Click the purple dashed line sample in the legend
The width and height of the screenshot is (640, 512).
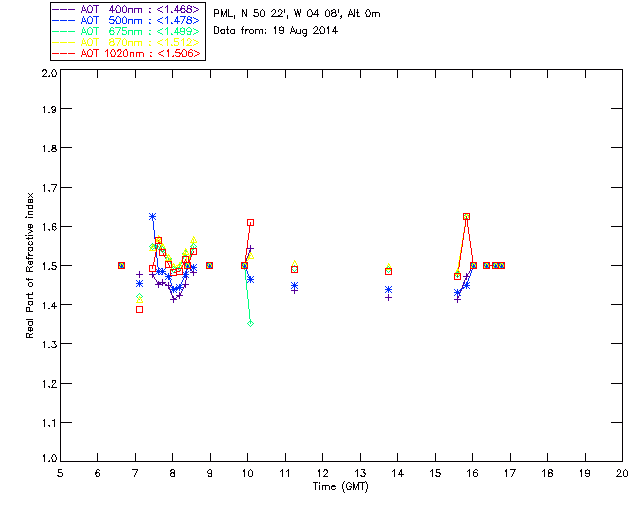(x=64, y=9)
